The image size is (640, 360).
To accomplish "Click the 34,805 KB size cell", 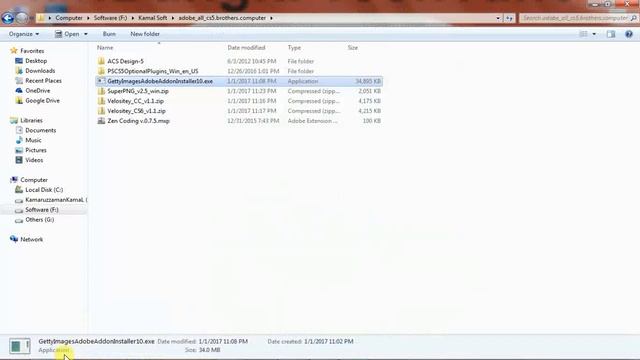I will (368, 81).
